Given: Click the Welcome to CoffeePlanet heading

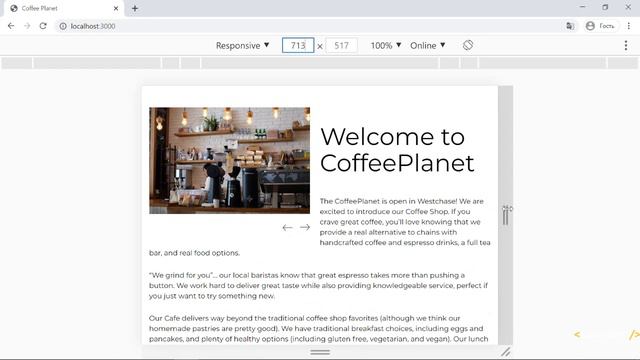Looking at the screenshot, I should (397, 150).
